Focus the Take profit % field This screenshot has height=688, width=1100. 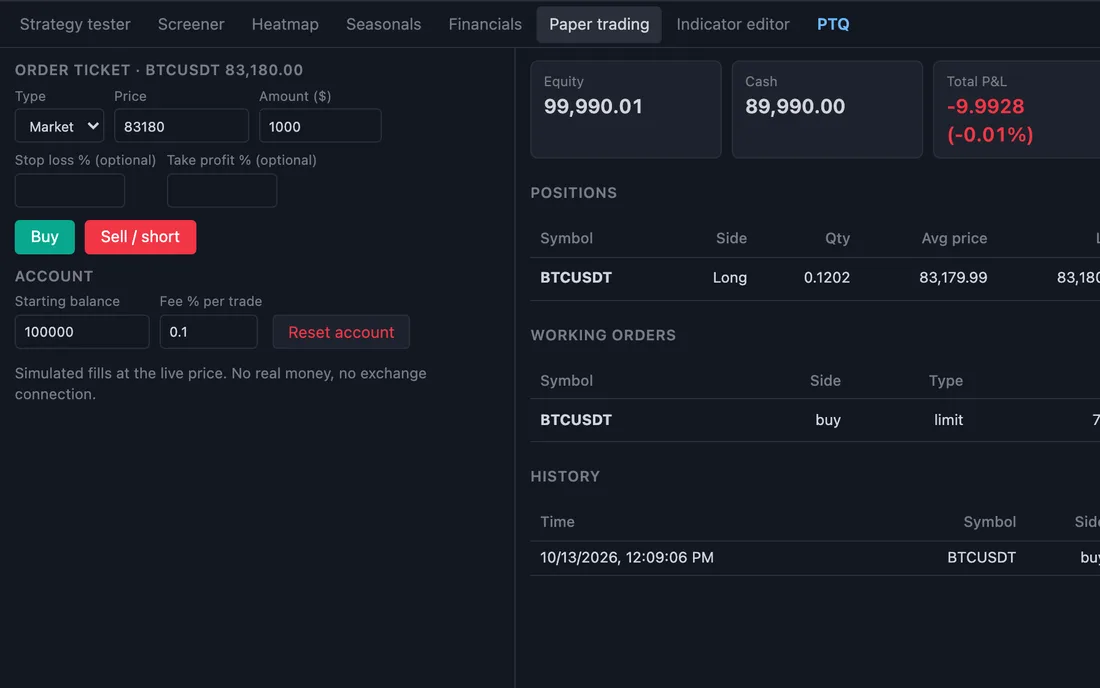tap(222, 190)
